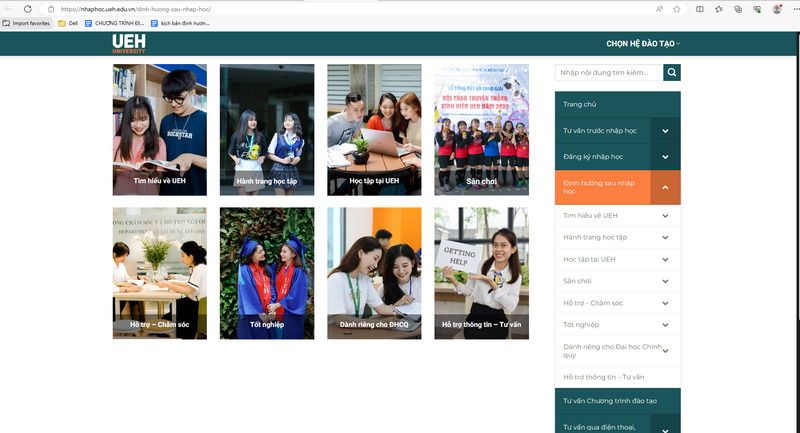Open the Tìm hiểu về UEH image card
This screenshot has width=800, height=433.
pyautogui.click(x=160, y=130)
